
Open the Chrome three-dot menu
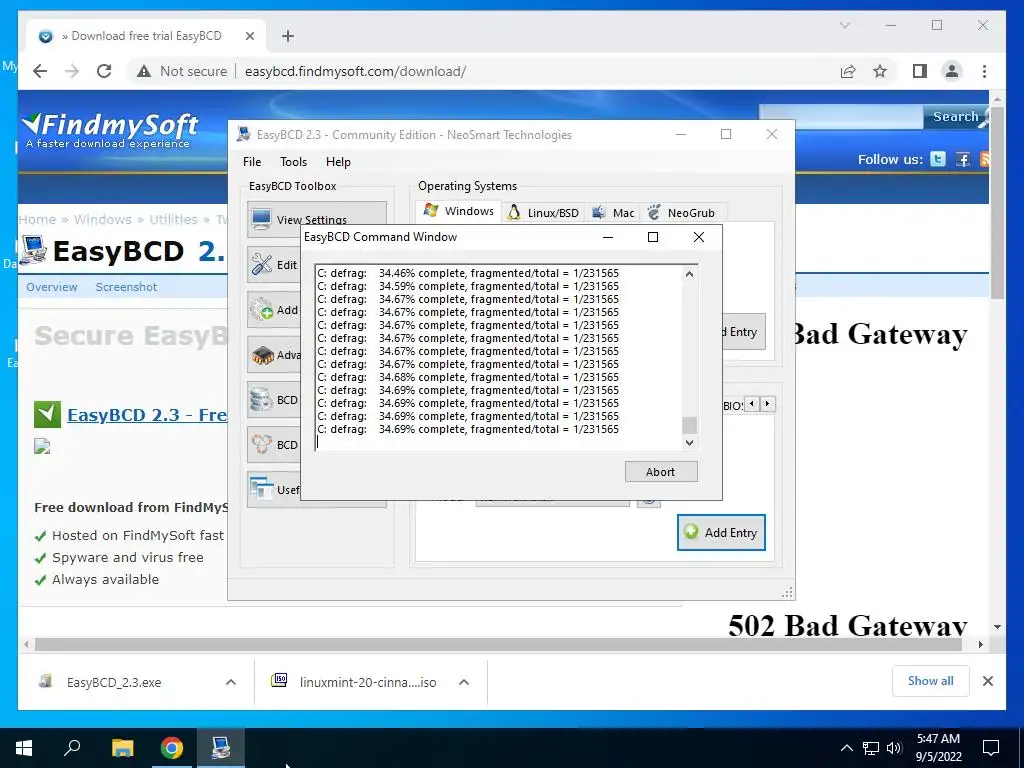point(984,71)
